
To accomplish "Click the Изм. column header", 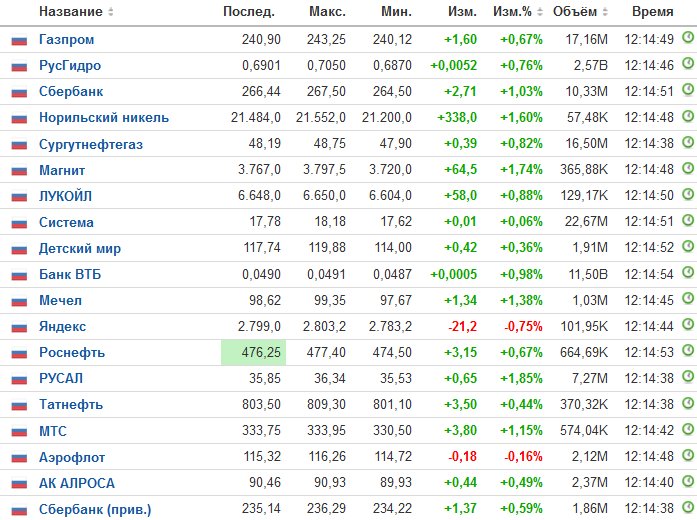I will [x=462, y=12].
